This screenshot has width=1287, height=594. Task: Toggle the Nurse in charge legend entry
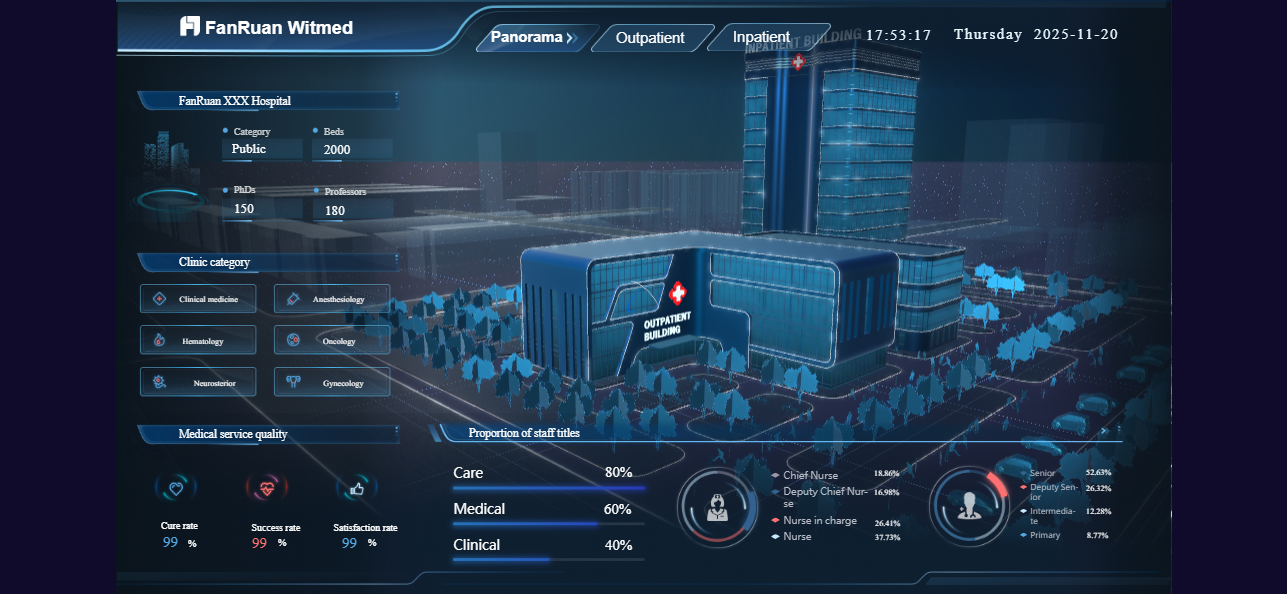[x=818, y=521]
